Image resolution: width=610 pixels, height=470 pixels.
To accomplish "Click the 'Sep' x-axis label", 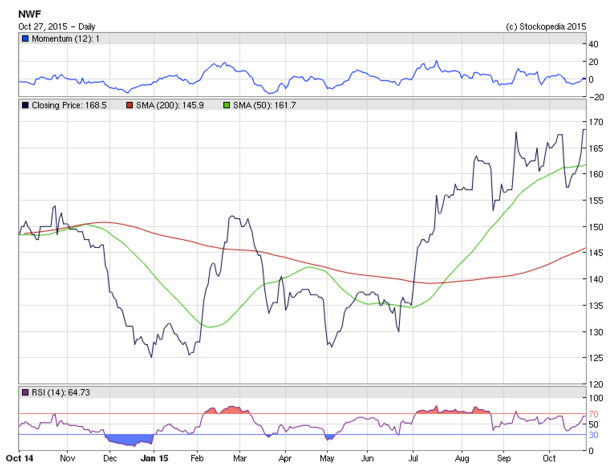I will (504, 458).
